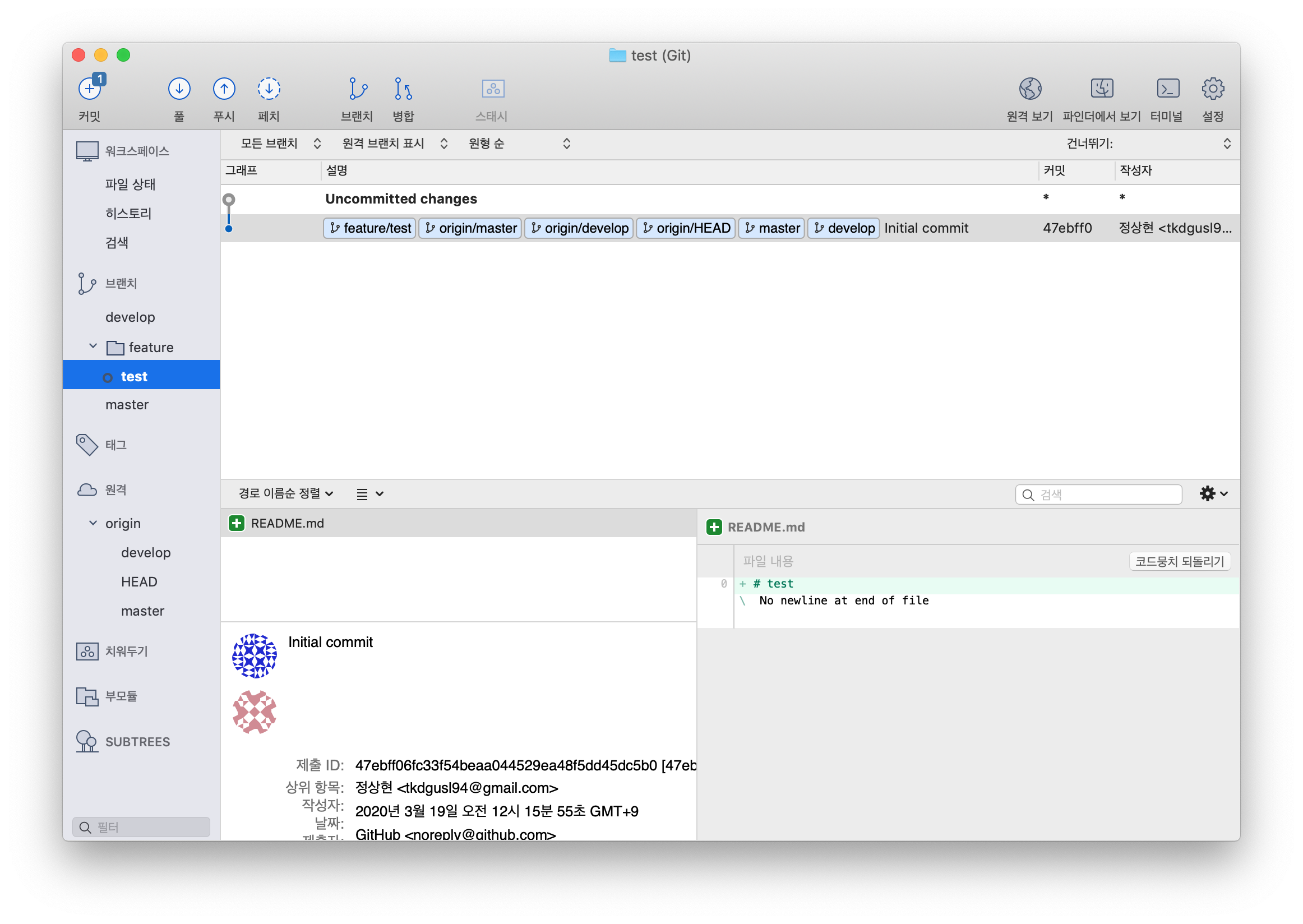The height and width of the screenshot is (924, 1303).
Task: Open the path name sort (경로 이름순 정렬) dropdown
Action: pos(285,493)
